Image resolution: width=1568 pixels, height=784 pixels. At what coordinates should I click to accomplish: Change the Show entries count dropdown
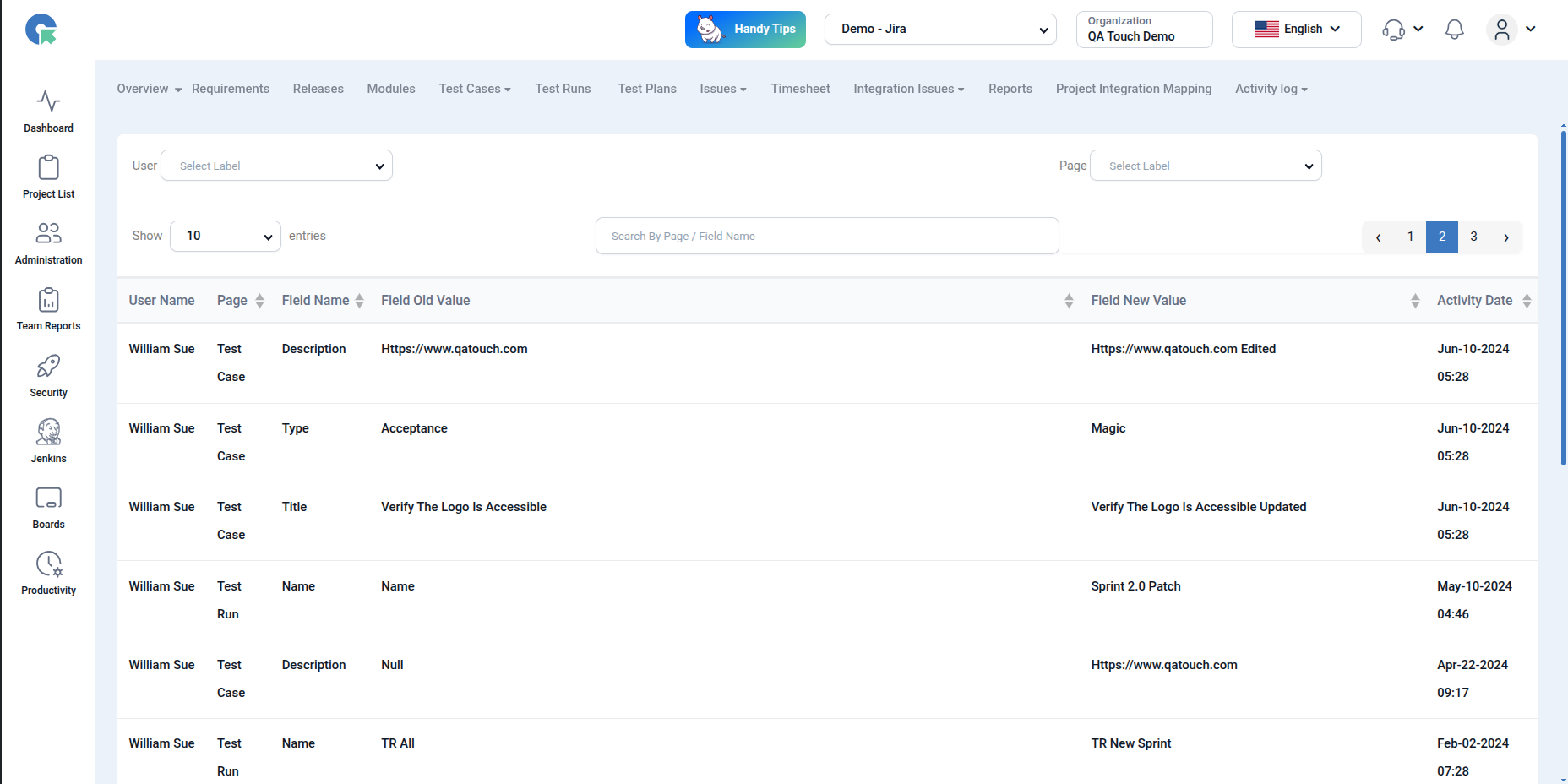tap(226, 237)
